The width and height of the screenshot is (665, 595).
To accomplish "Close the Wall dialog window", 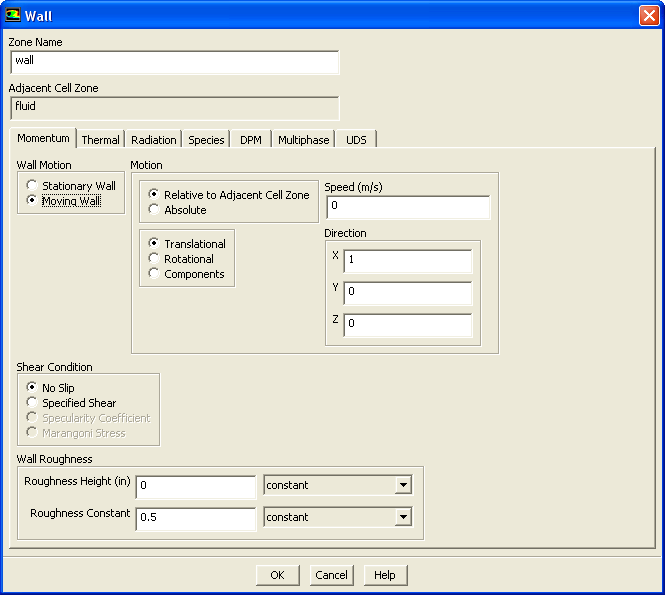I will pos(649,16).
